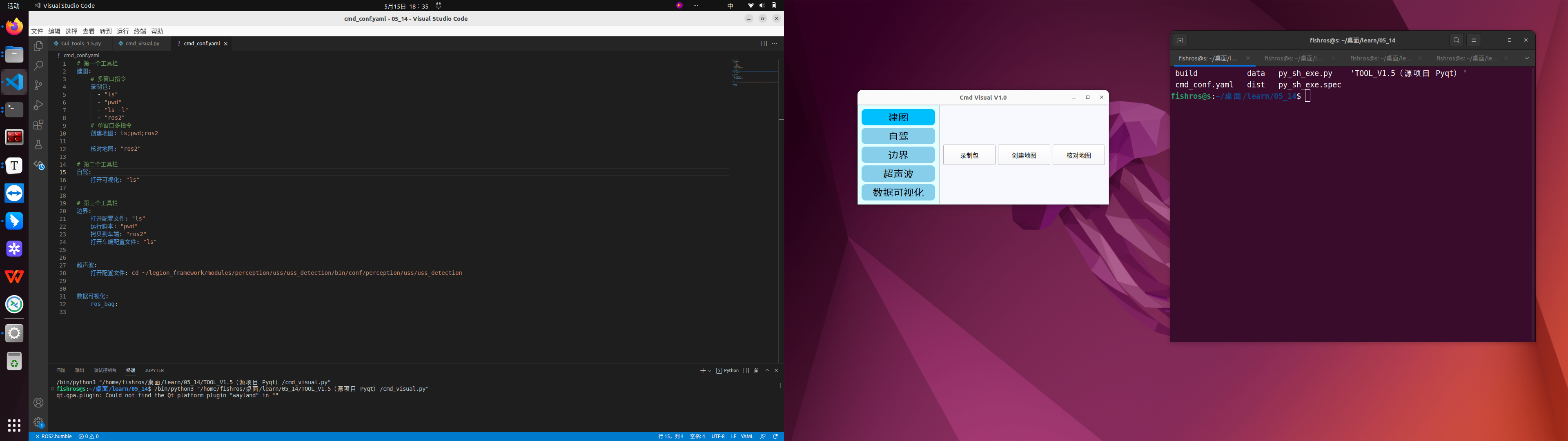Click the 录制包 button

click(969, 155)
